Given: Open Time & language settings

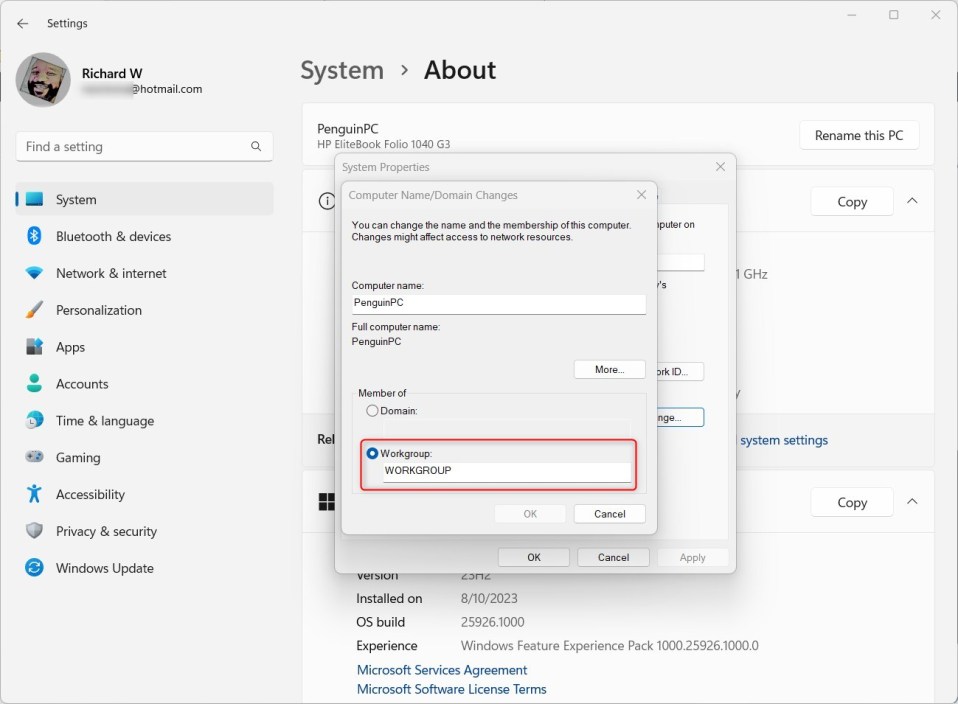Looking at the screenshot, I should 105,421.
